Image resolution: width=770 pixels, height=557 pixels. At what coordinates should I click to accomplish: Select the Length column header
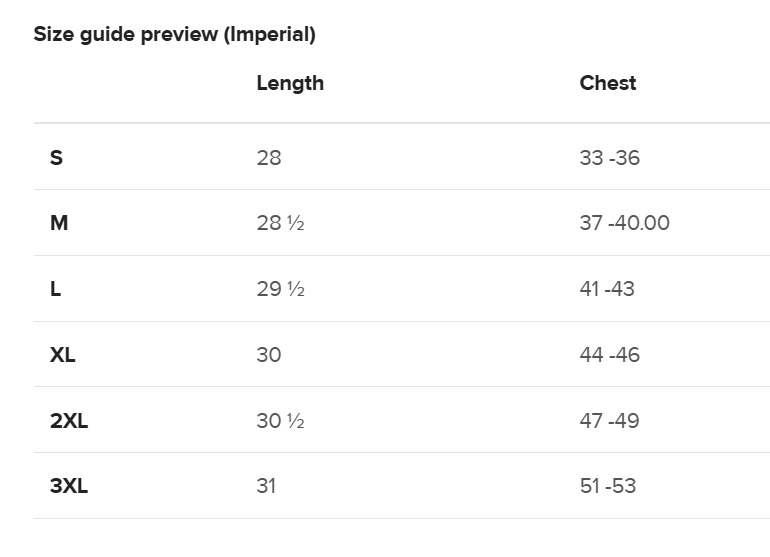(290, 83)
